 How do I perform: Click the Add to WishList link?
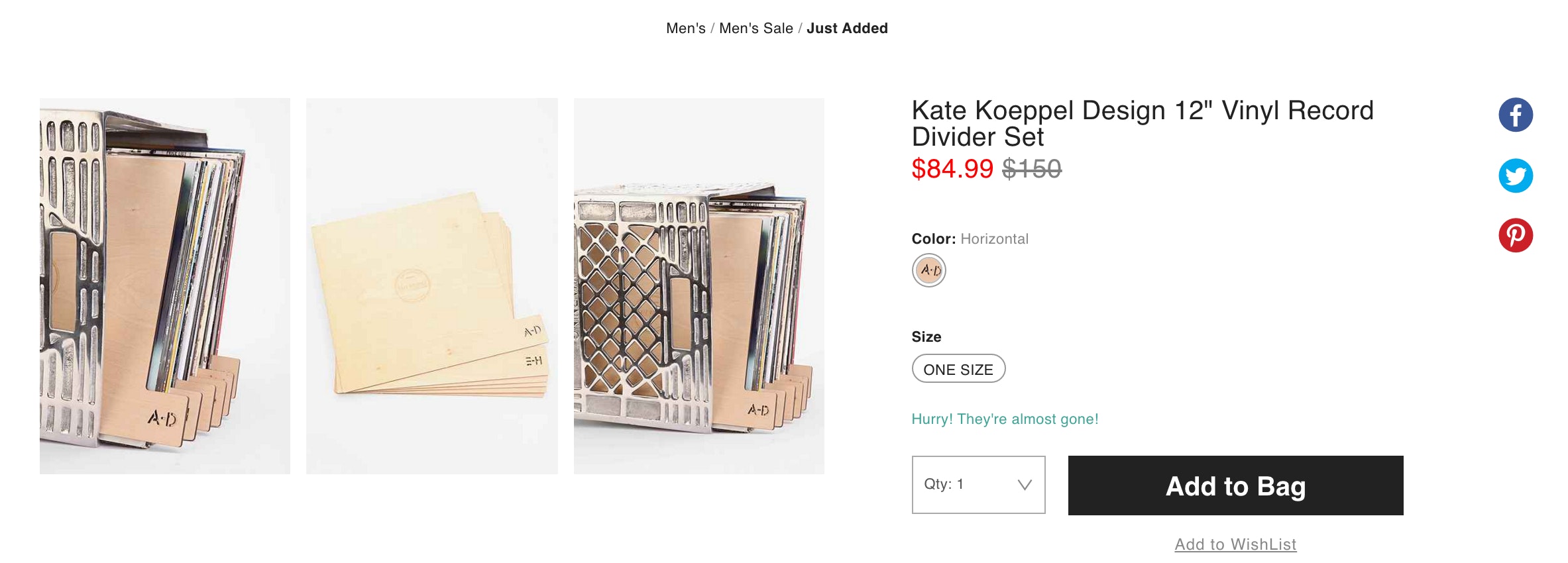tap(1235, 544)
